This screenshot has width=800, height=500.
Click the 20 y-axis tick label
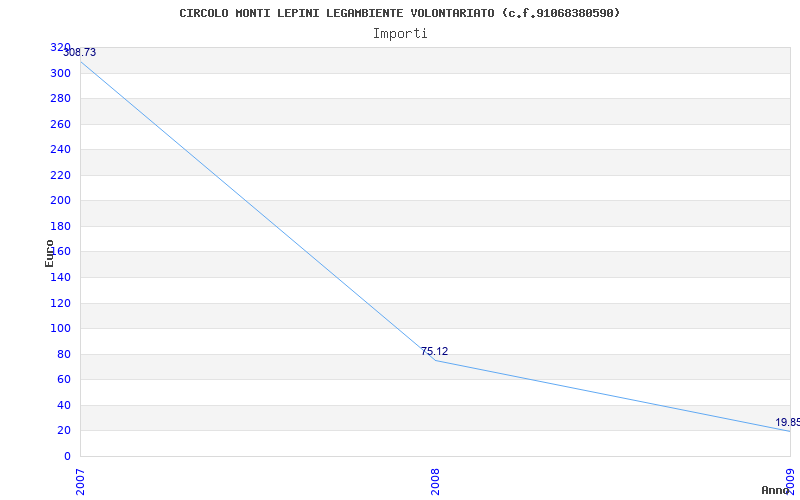point(64,431)
